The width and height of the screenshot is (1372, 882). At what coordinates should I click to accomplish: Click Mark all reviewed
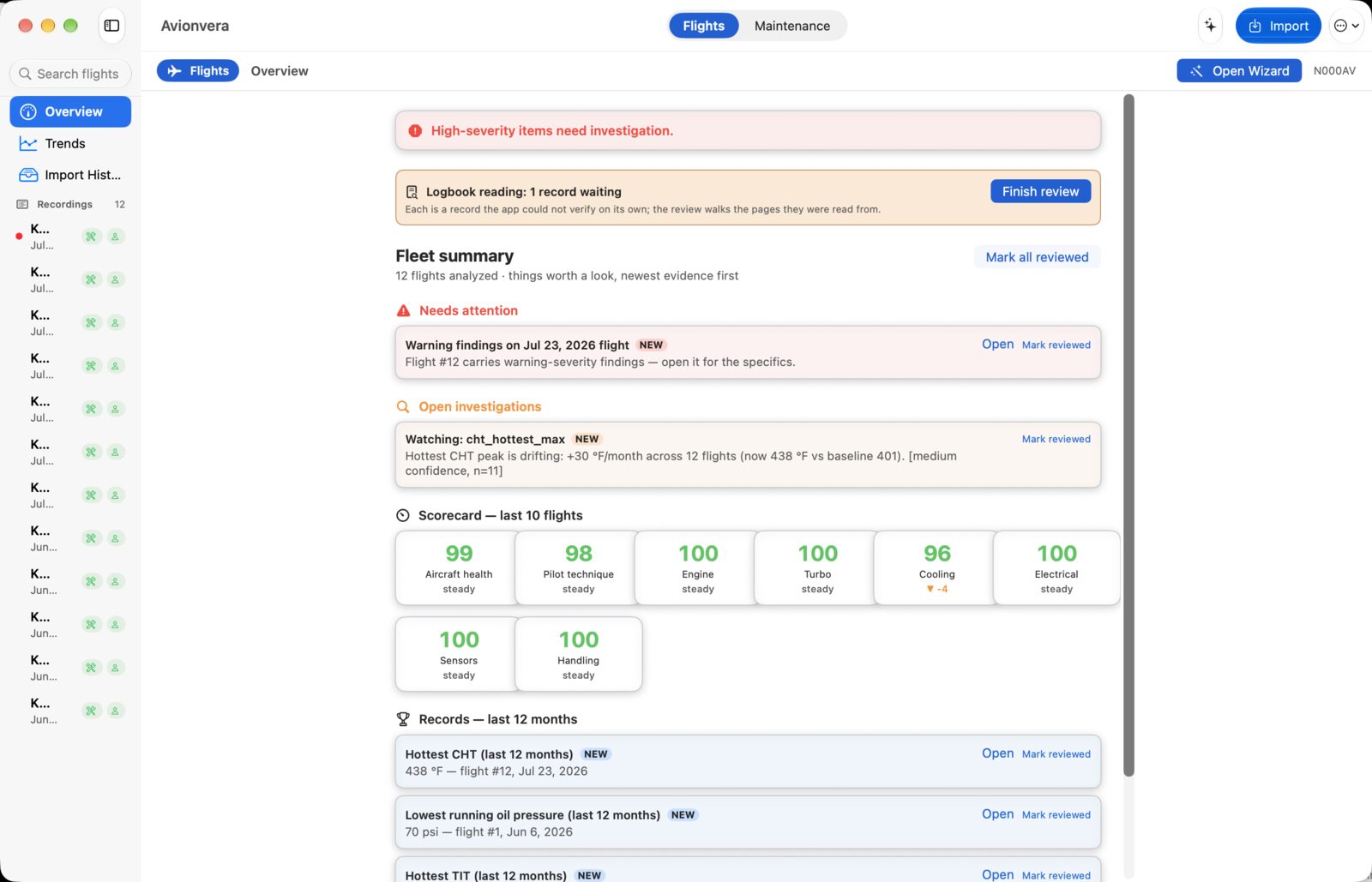click(x=1037, y=257)
